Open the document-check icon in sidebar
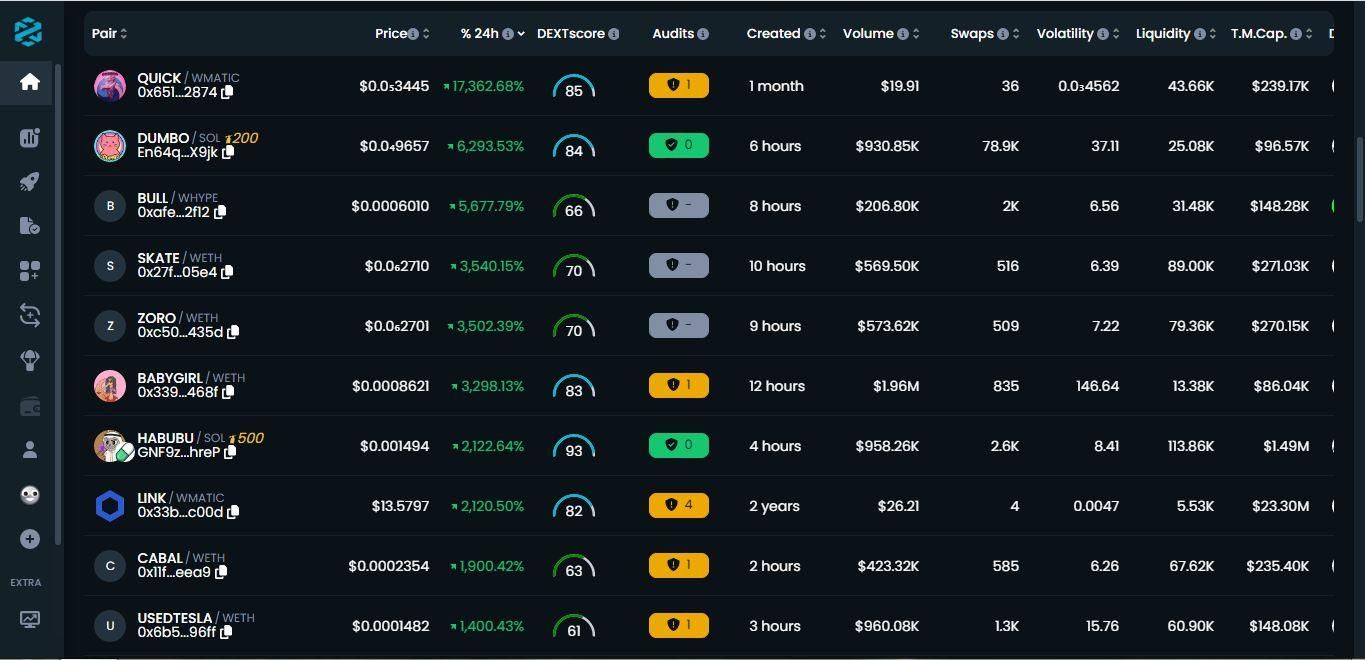The image size is (1365, 660). 29,226
